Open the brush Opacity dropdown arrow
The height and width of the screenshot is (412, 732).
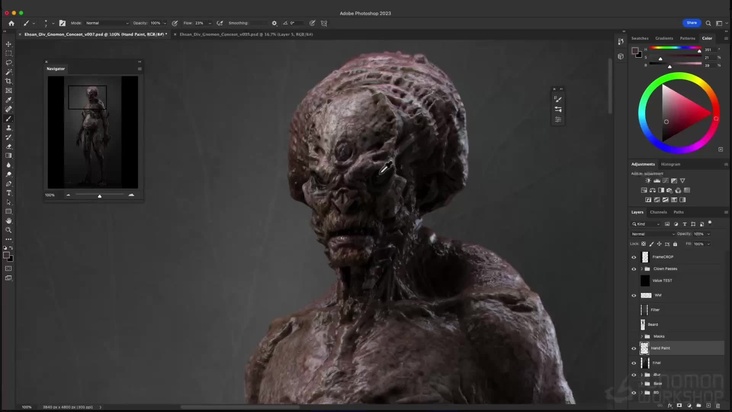point(164,23)
